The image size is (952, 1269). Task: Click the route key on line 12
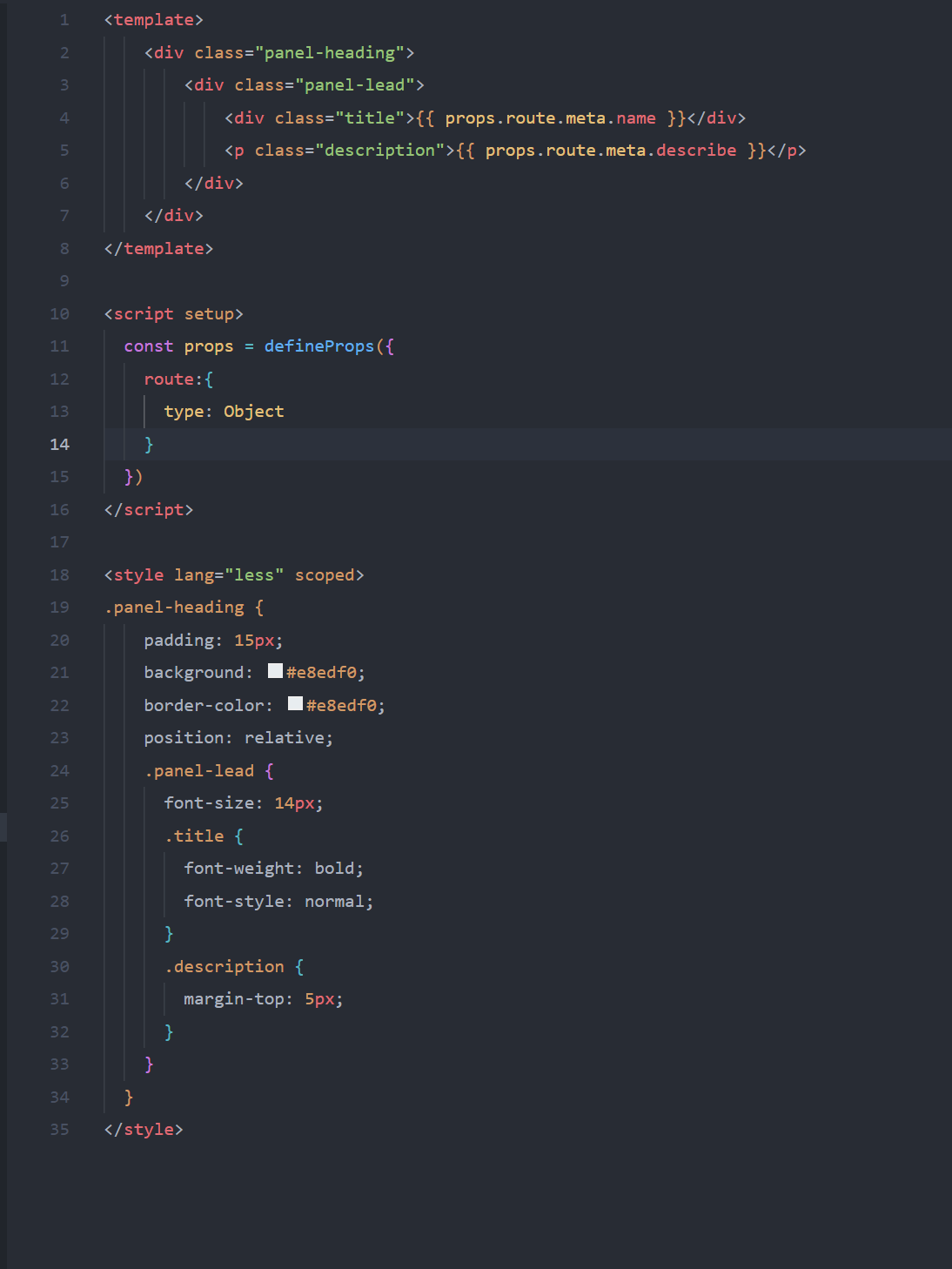(x=168, y=379)
